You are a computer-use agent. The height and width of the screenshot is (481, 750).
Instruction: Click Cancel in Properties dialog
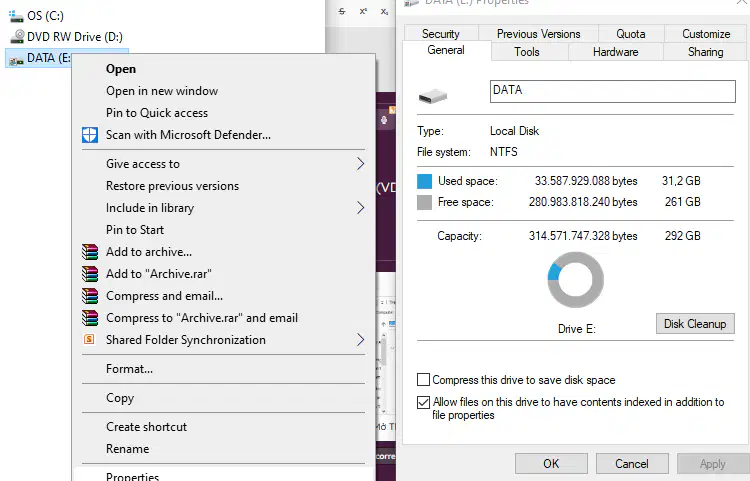[632, 463]
